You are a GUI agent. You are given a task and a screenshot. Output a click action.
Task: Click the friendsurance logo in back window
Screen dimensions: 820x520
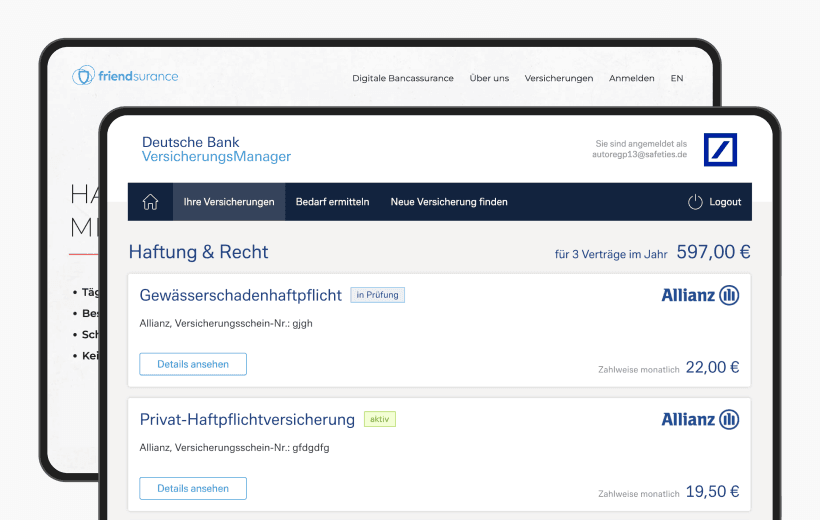(x=125, y=76)
